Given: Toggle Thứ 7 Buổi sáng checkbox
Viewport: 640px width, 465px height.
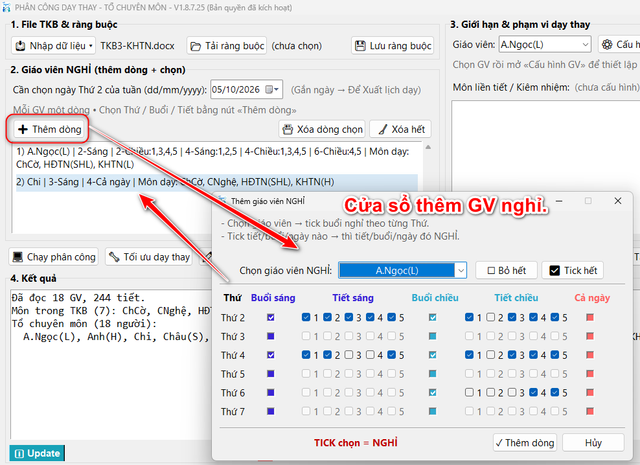Looking at the screenshot, I should [x=271, y=411].
